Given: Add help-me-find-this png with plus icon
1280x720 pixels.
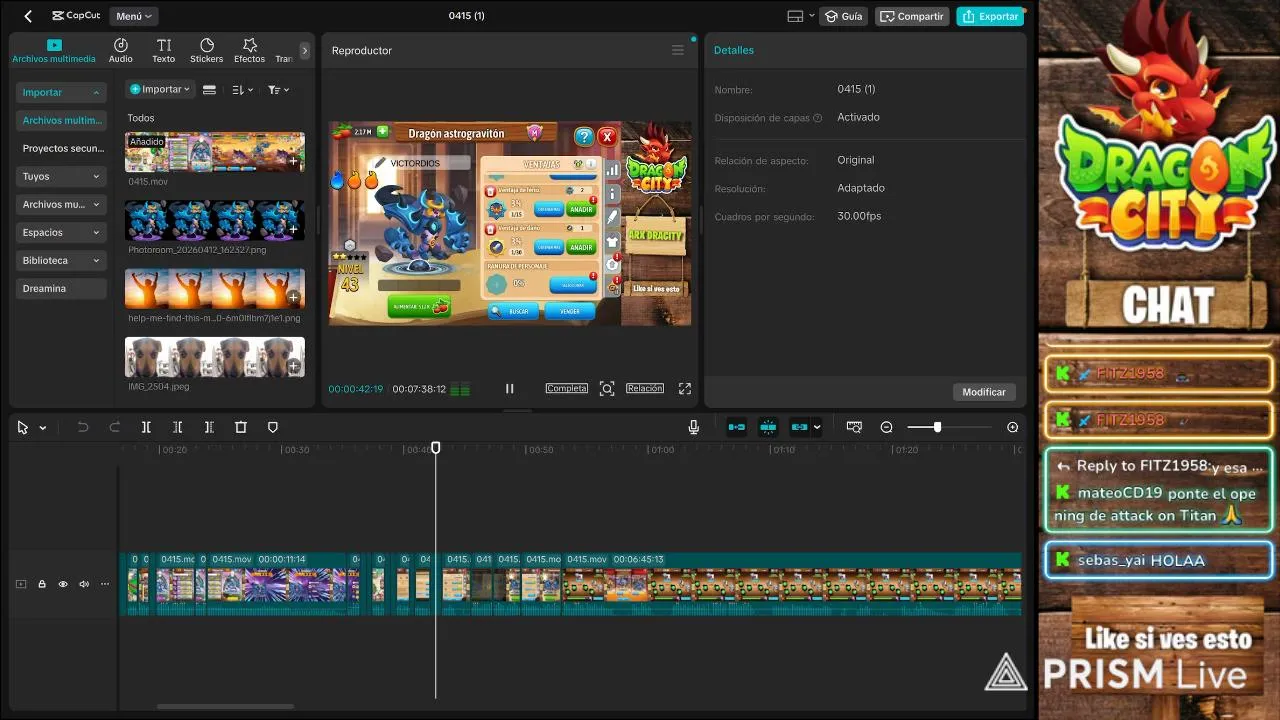Looking at the screenshot, I should tap(294, 297).
